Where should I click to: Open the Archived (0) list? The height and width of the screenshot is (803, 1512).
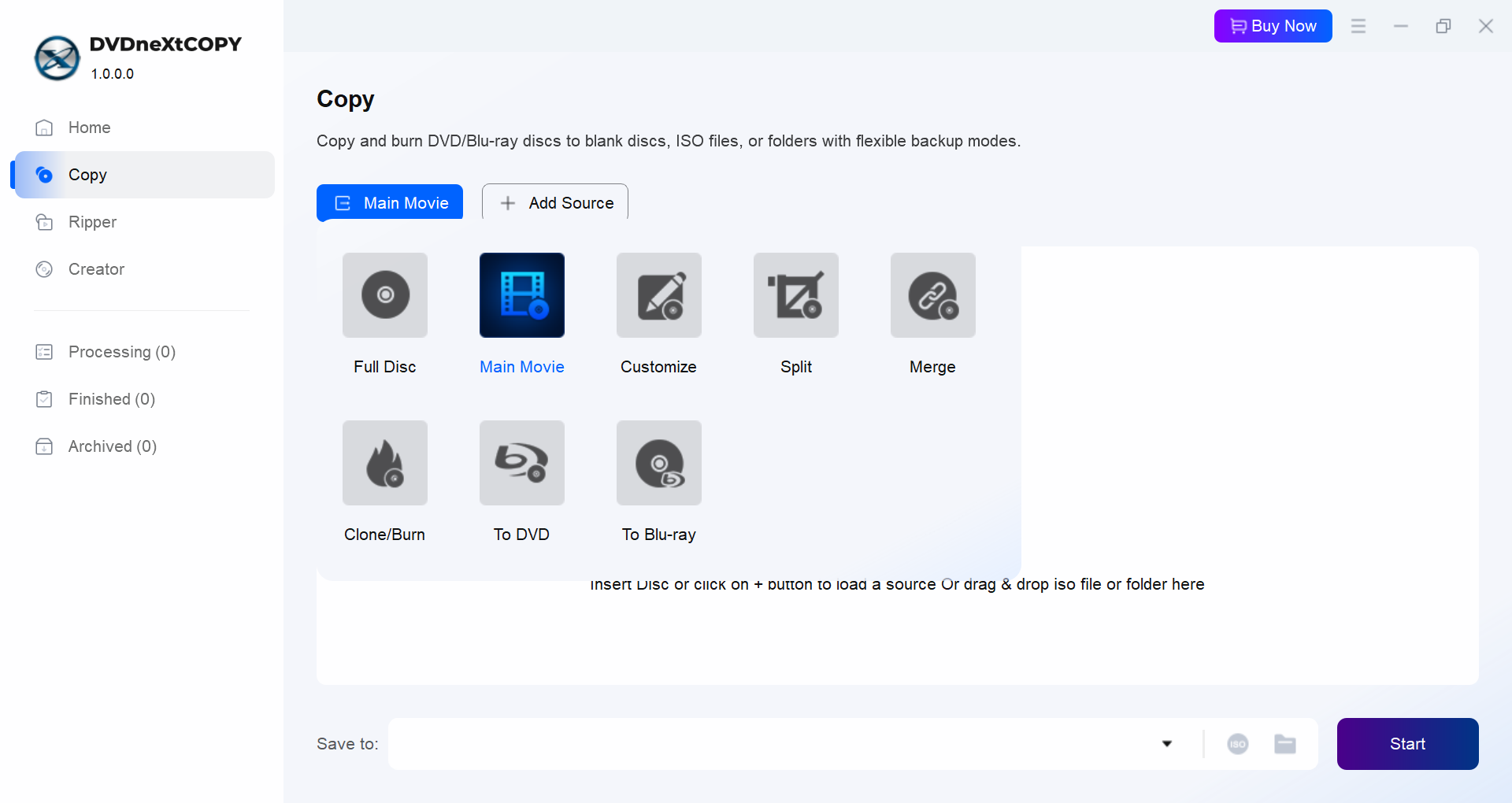click(144, 446)
